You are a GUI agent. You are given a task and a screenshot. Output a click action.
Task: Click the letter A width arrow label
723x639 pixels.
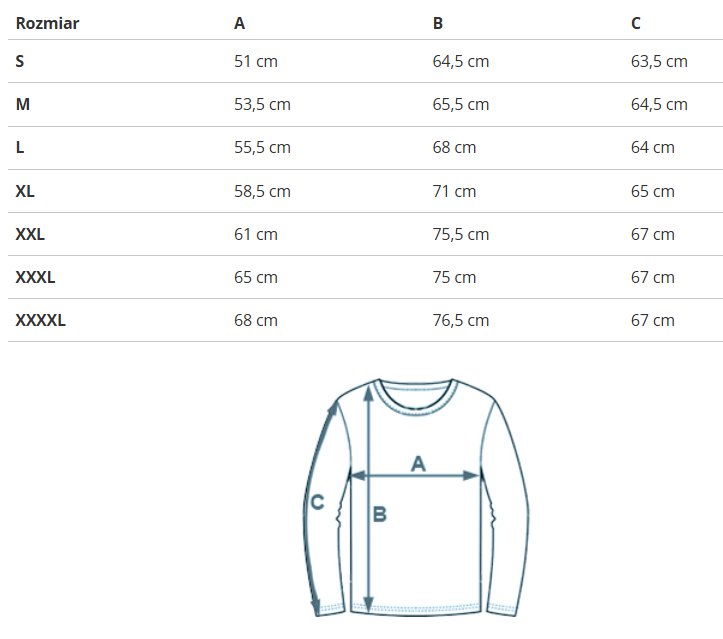click(x=419, y=463)
